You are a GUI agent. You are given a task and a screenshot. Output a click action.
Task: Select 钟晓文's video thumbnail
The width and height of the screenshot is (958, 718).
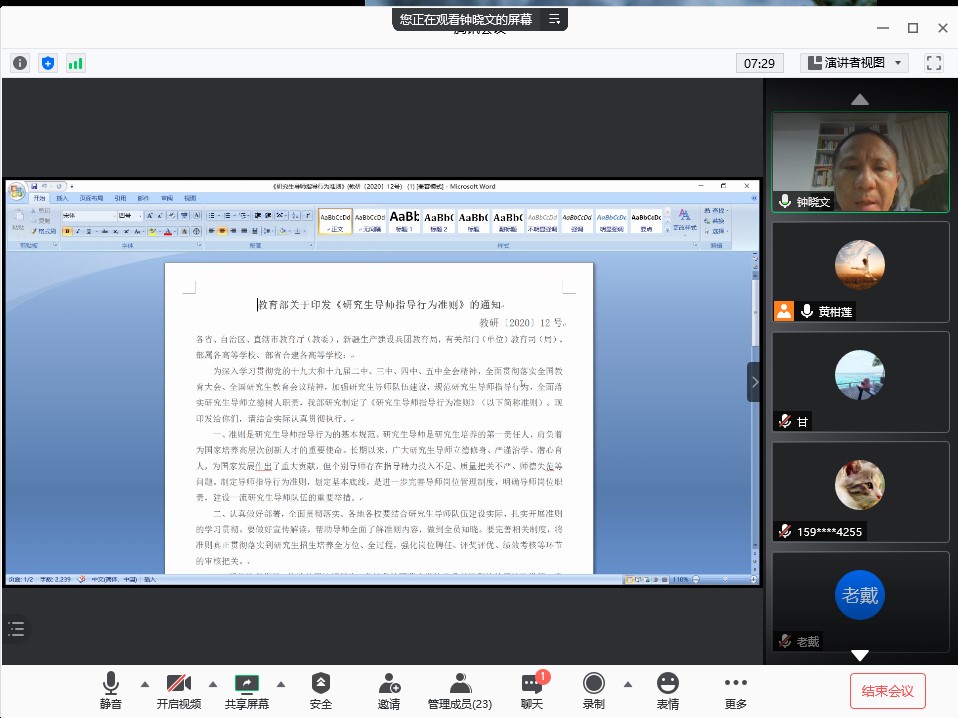[x=860, y=161]
